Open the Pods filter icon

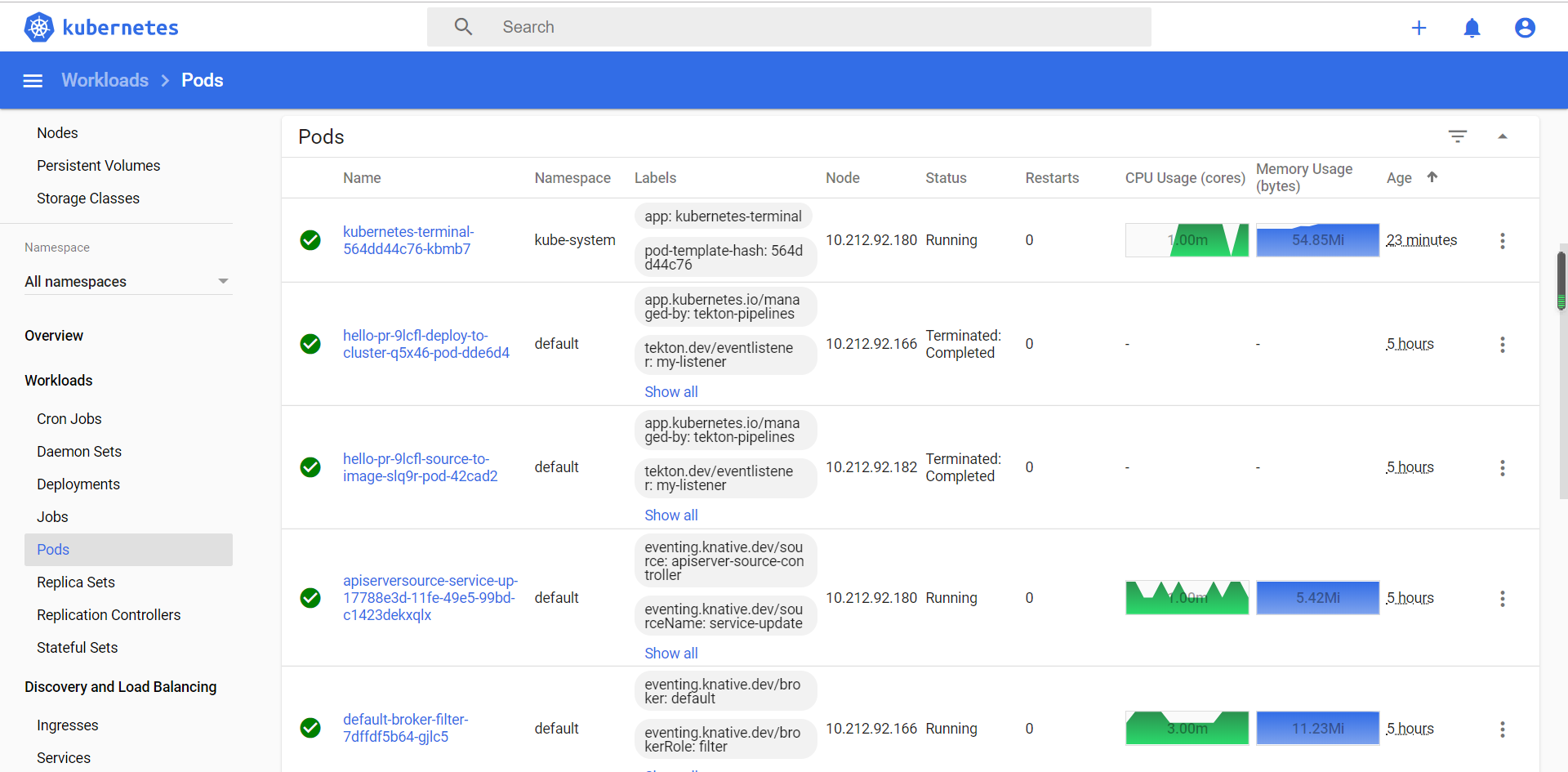coord(1458,136)
